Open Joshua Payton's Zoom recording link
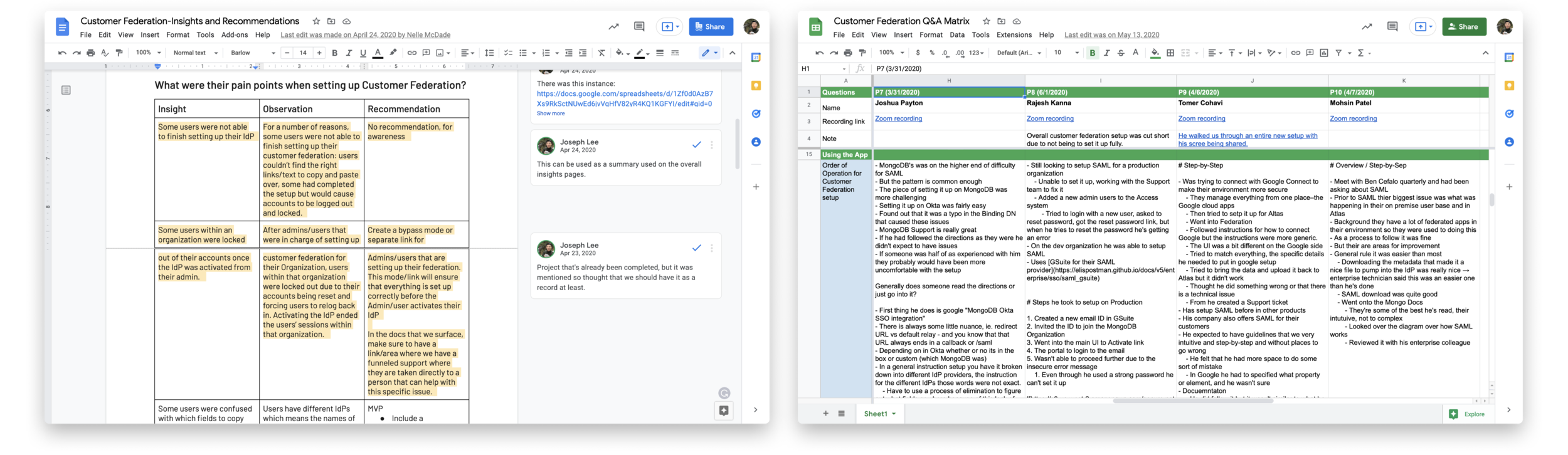Viewport: 1568px width, 455px height. pos(898,118)
